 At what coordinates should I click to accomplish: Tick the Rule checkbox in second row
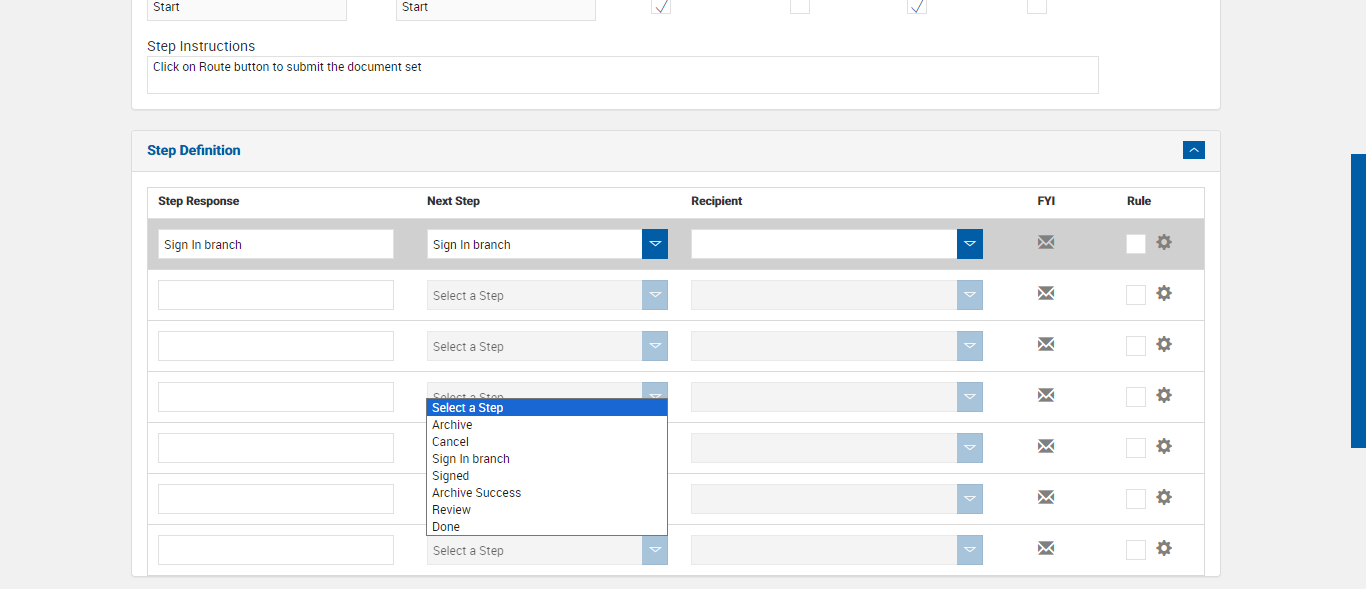[x=1136, y=295]
